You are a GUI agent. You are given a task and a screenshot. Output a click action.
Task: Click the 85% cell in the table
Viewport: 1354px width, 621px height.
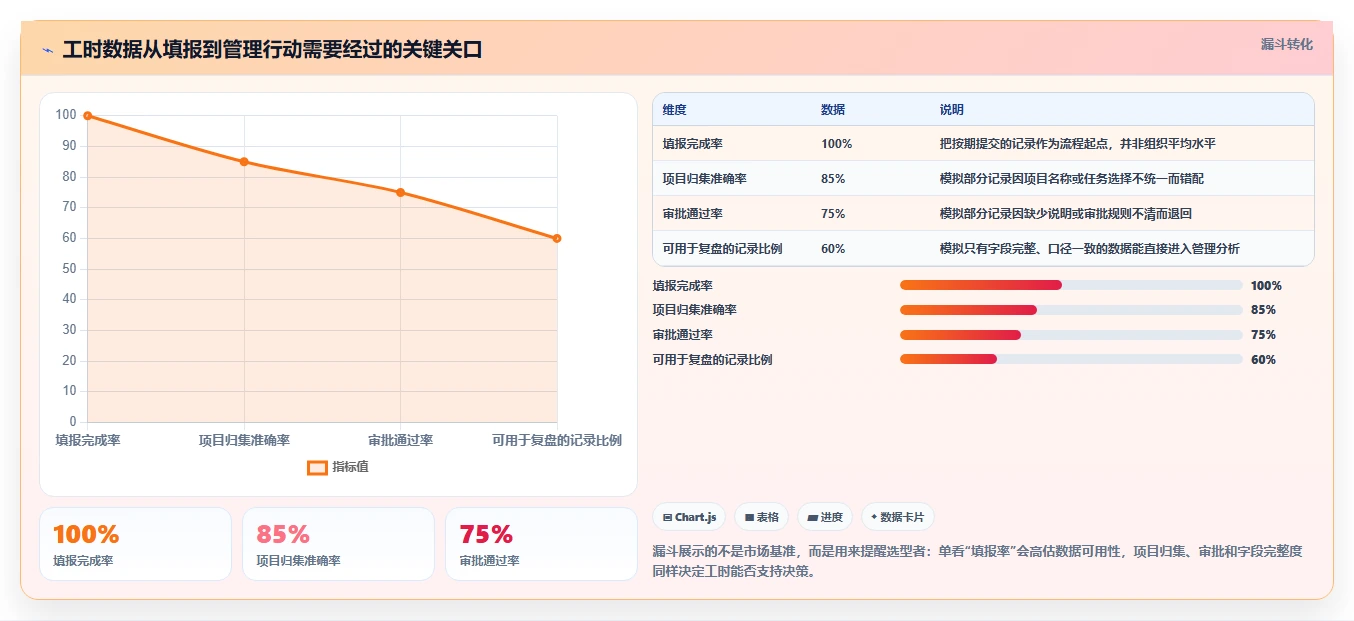click(x=833, y=179)
